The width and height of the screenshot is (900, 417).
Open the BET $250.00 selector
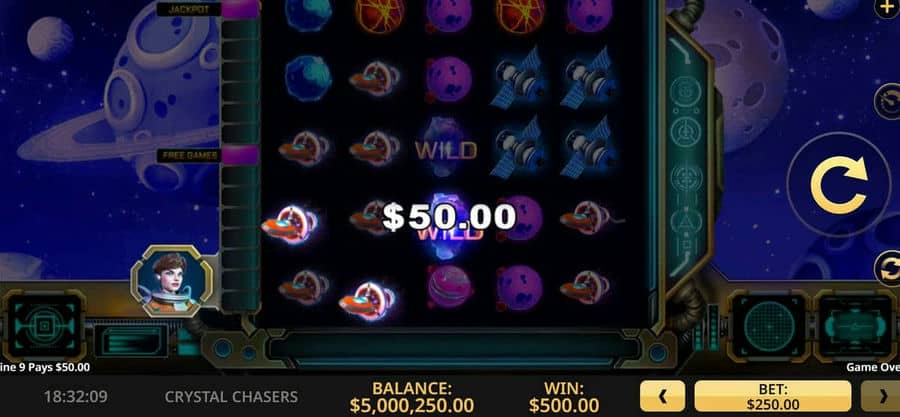(x=773, y=396)
